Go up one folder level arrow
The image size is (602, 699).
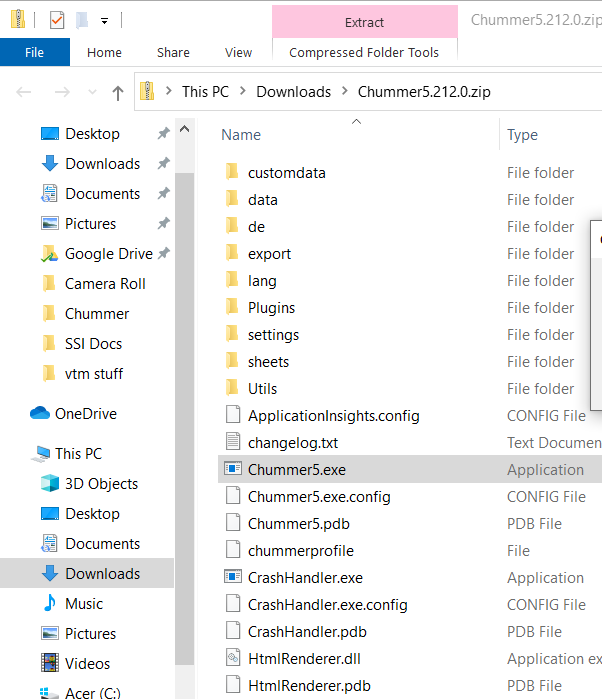[118, 93]
